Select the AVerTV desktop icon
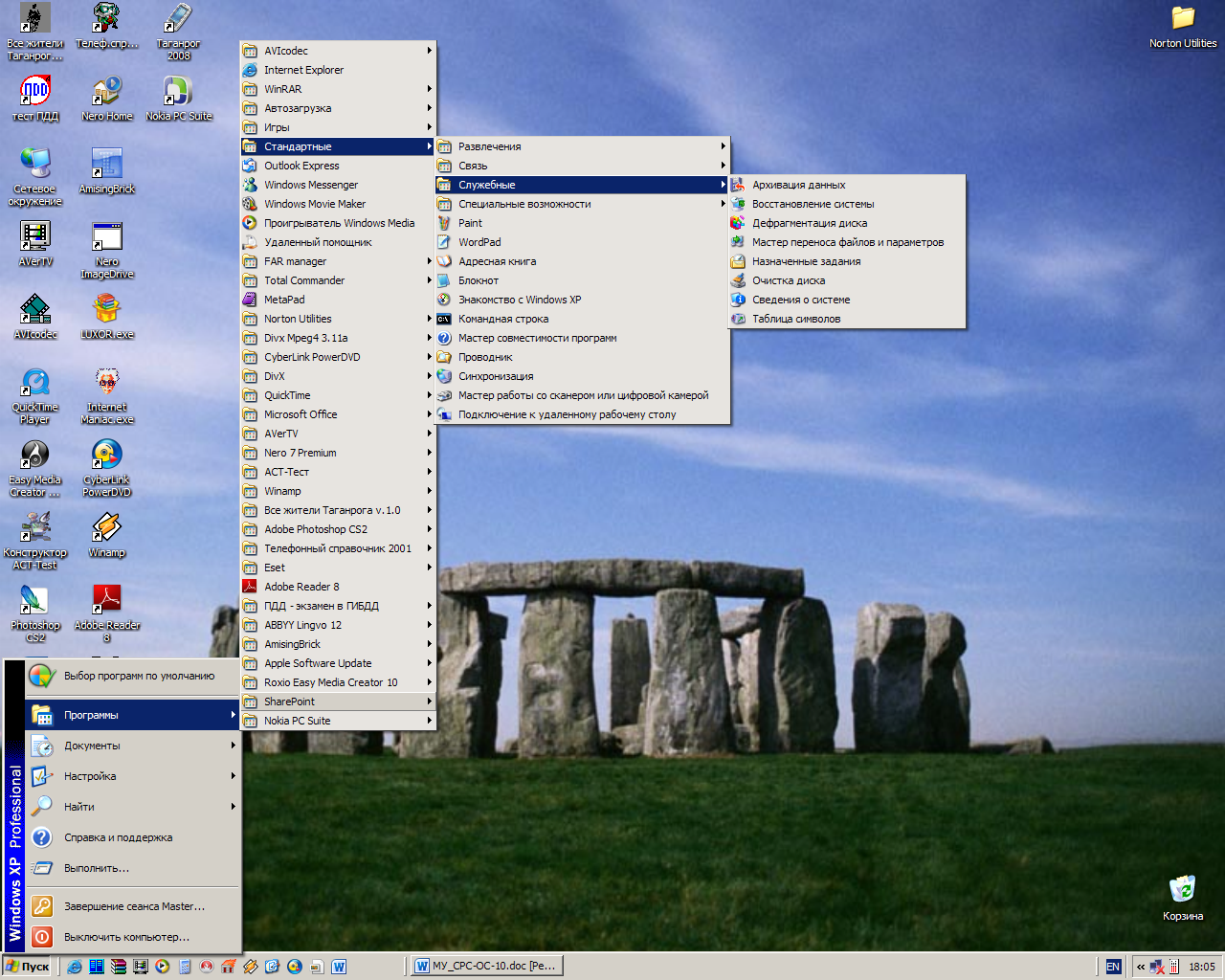1225x980 pixels. tap(35, 244)
